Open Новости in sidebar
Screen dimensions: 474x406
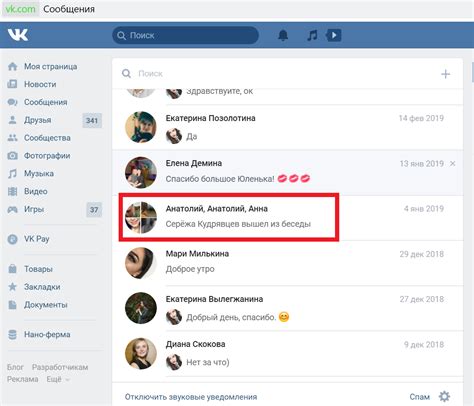point(40,84)
